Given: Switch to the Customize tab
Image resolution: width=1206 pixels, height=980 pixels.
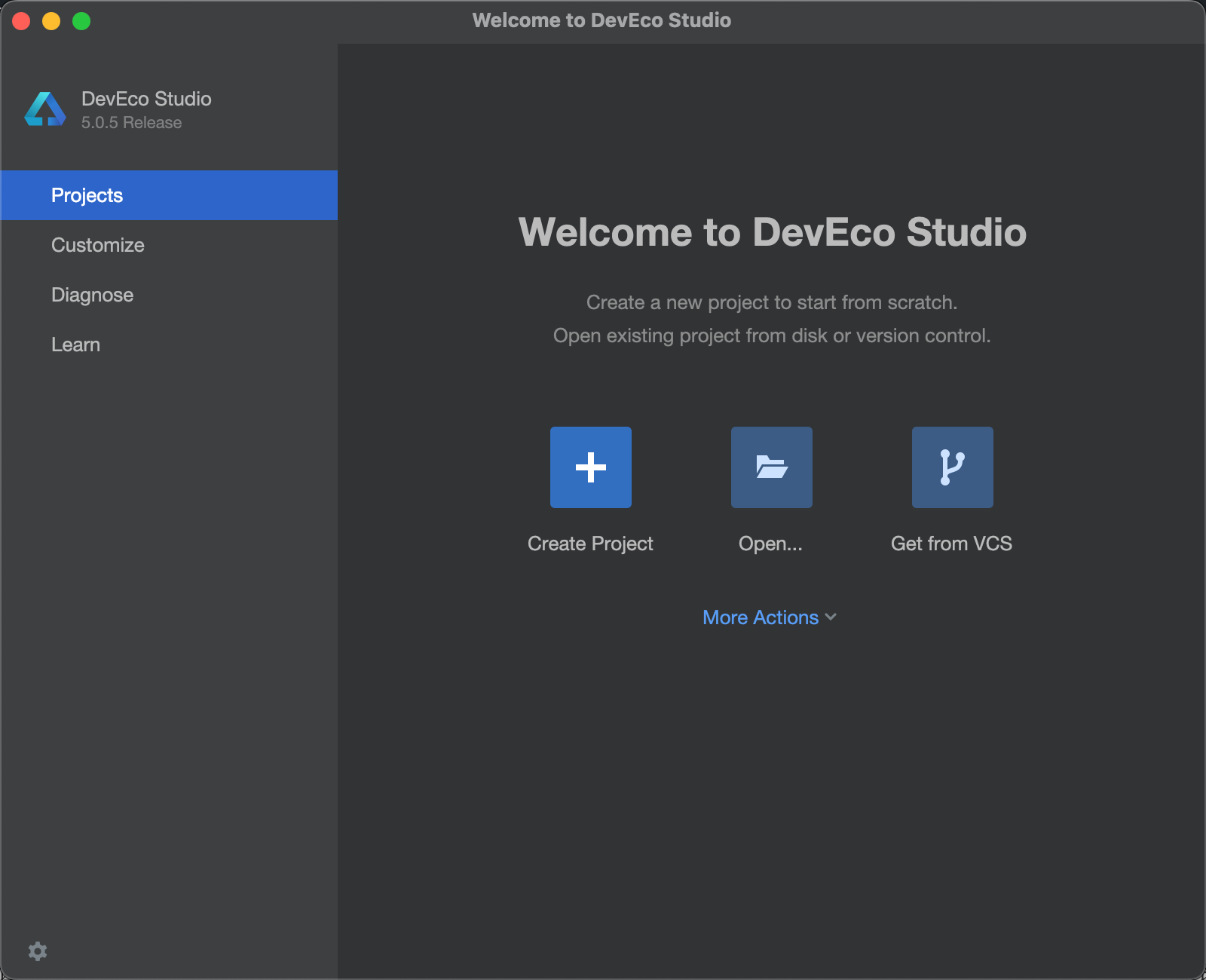Looking at the screenshot, I should (x=98, y=245).
